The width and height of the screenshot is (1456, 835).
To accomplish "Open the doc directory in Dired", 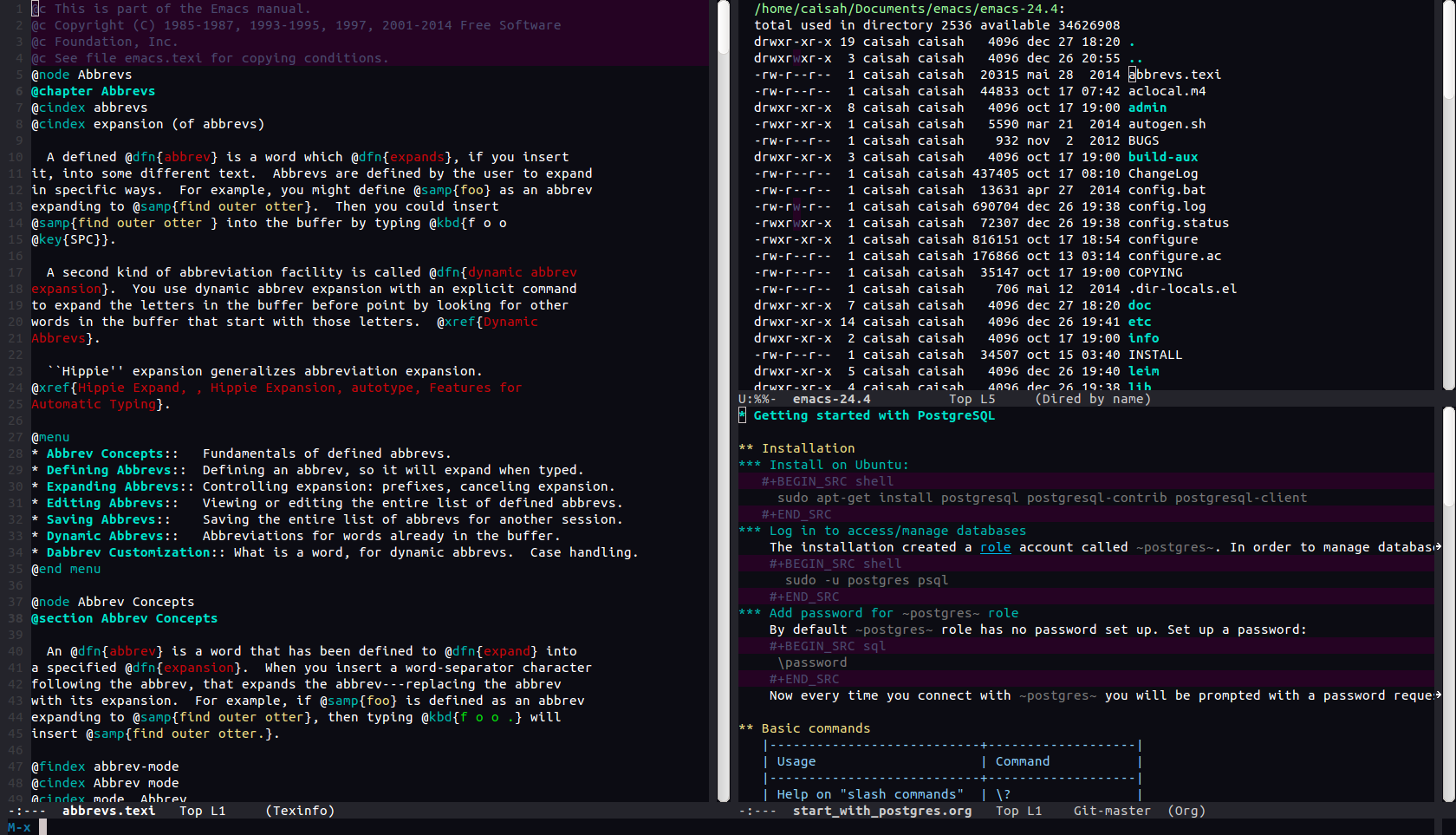I will click(x=1140, y=305).
